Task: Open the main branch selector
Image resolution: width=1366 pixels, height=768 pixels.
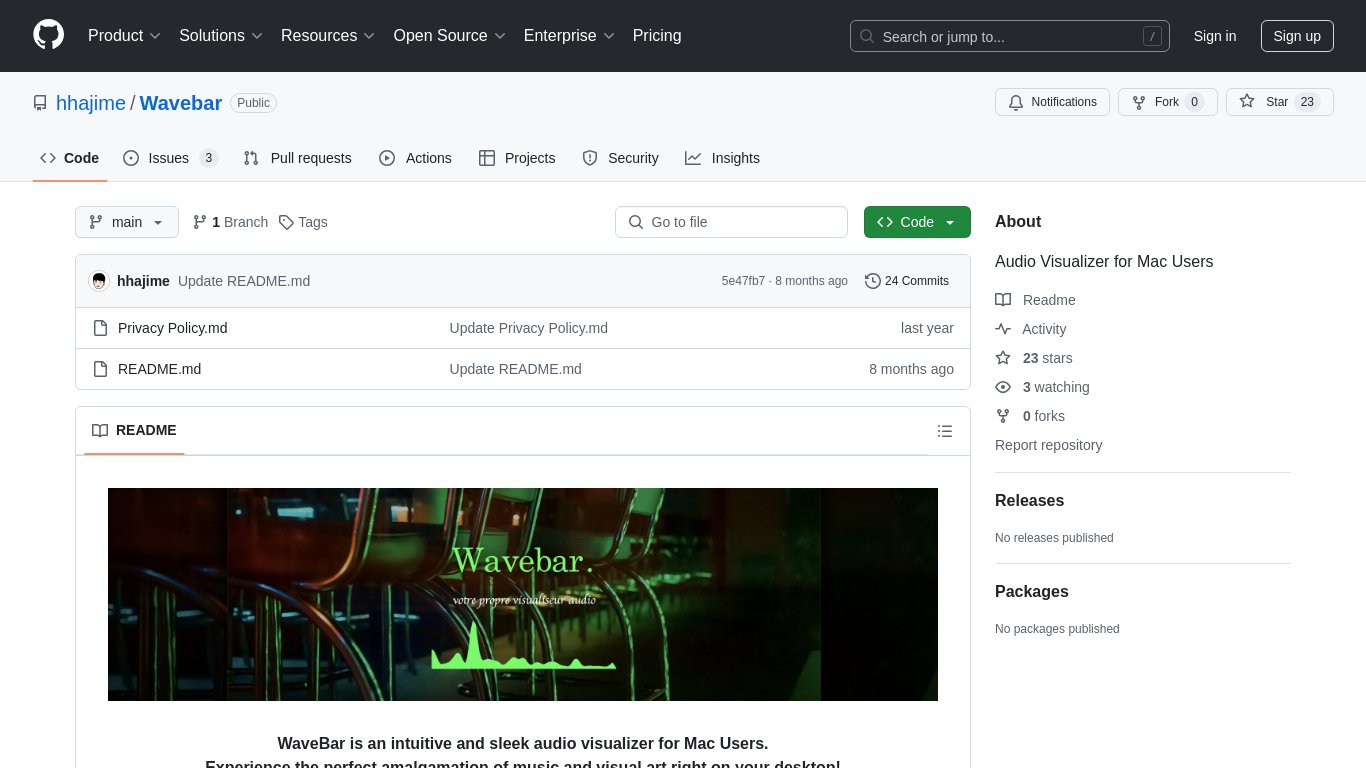Action: point(127,222)
